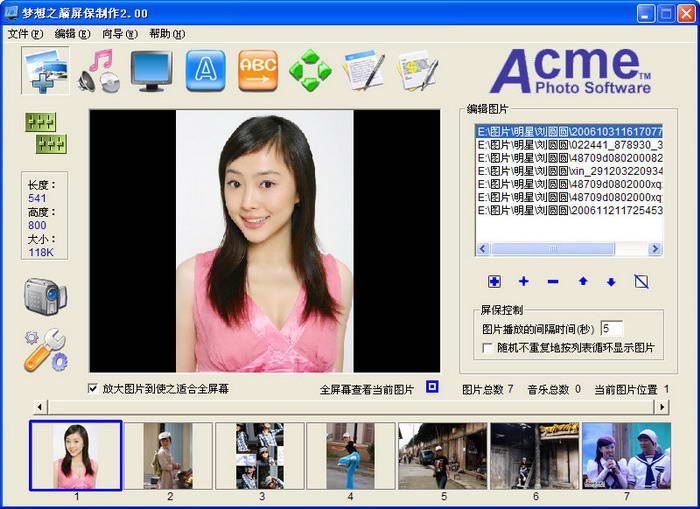This screenshot has width=700, height=509.
Task: Move selected image up with up arrow
Action: pos(583,282)
